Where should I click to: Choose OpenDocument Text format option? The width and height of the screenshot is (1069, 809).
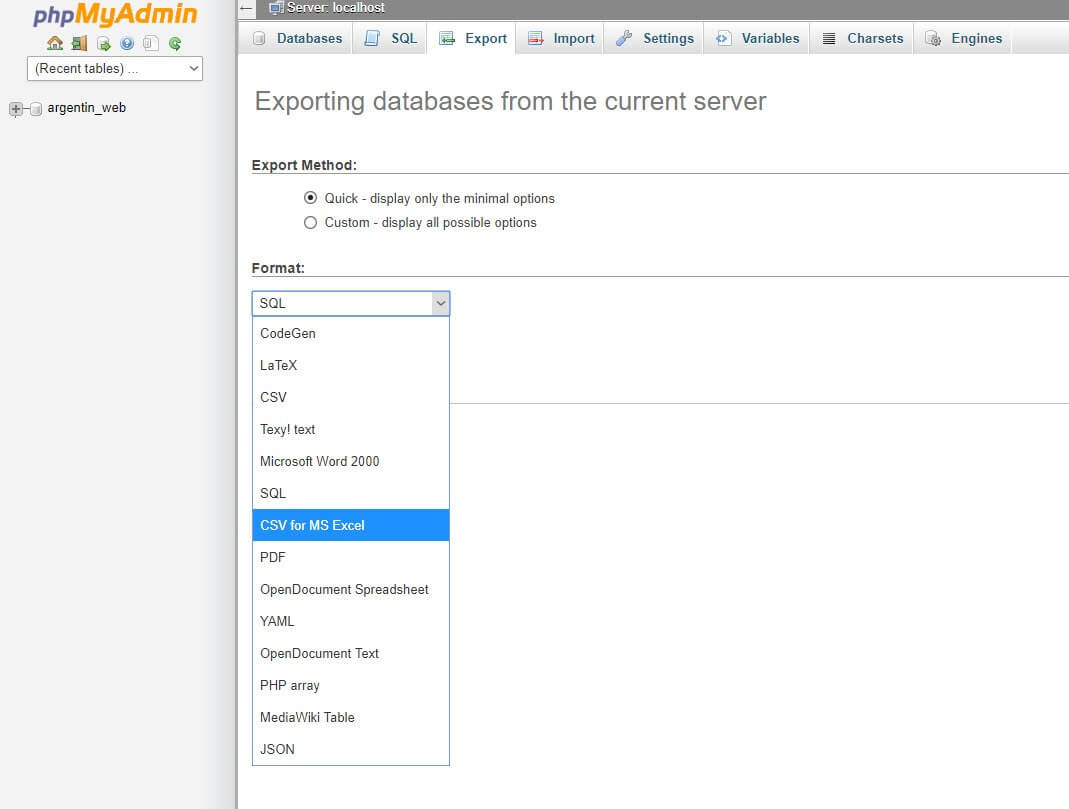pyautogui.click(x=350, y=654)
